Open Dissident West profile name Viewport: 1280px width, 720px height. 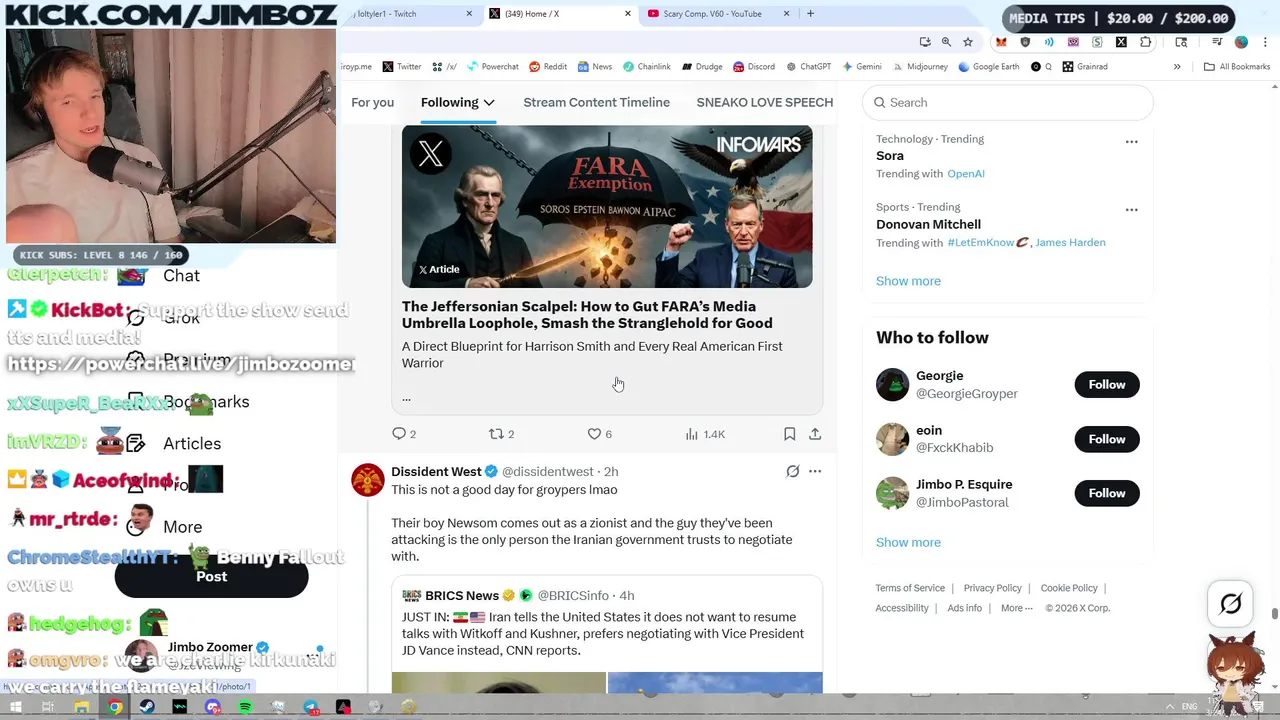(436, 472)
